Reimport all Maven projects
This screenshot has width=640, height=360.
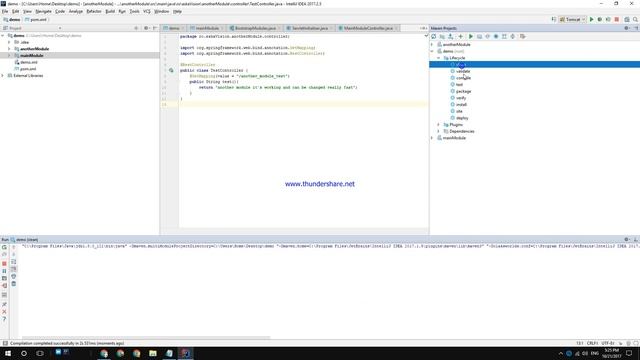click(x=433, y=36)
